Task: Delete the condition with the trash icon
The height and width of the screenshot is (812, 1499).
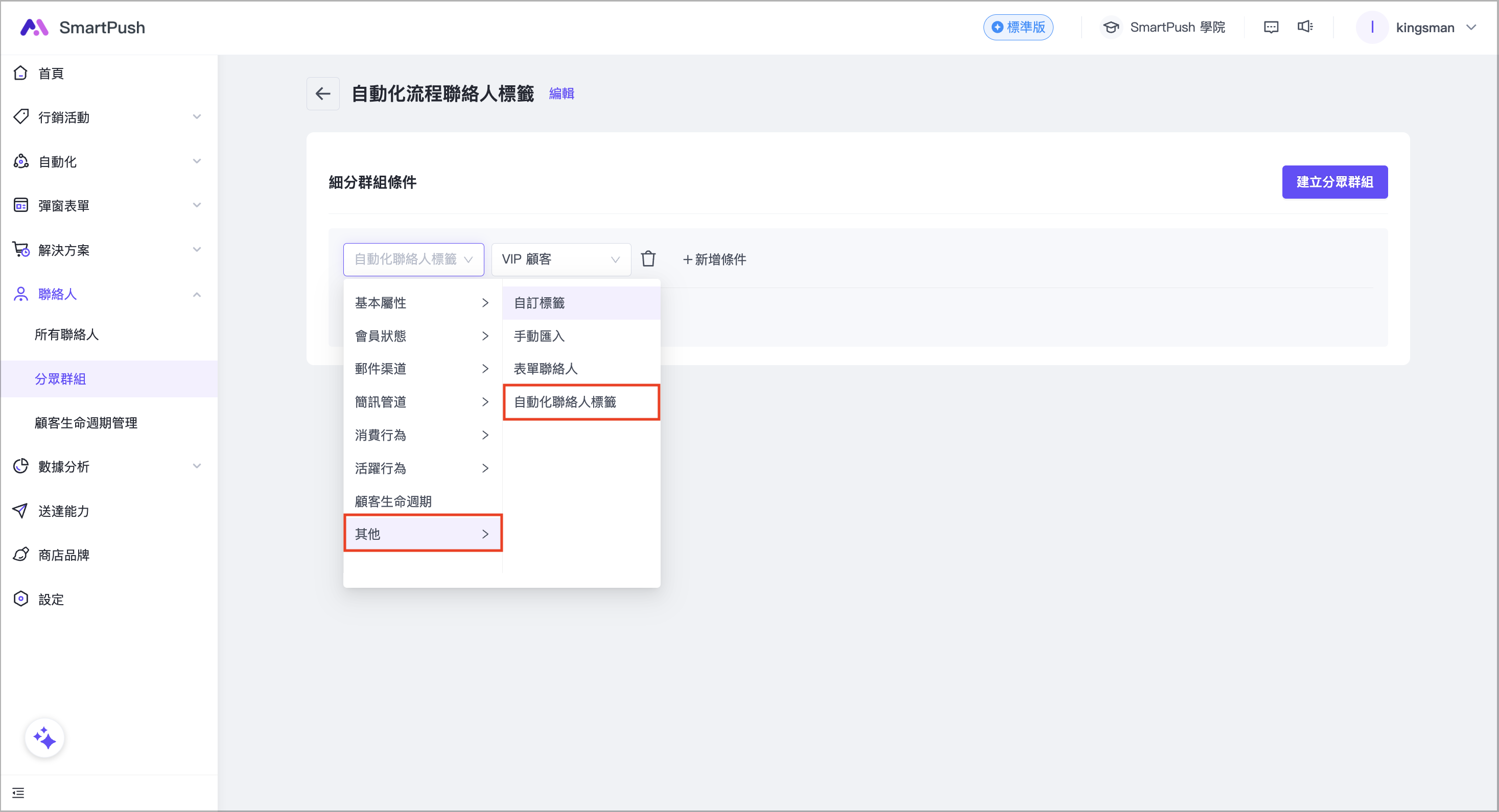Action: tap(648, 259)
